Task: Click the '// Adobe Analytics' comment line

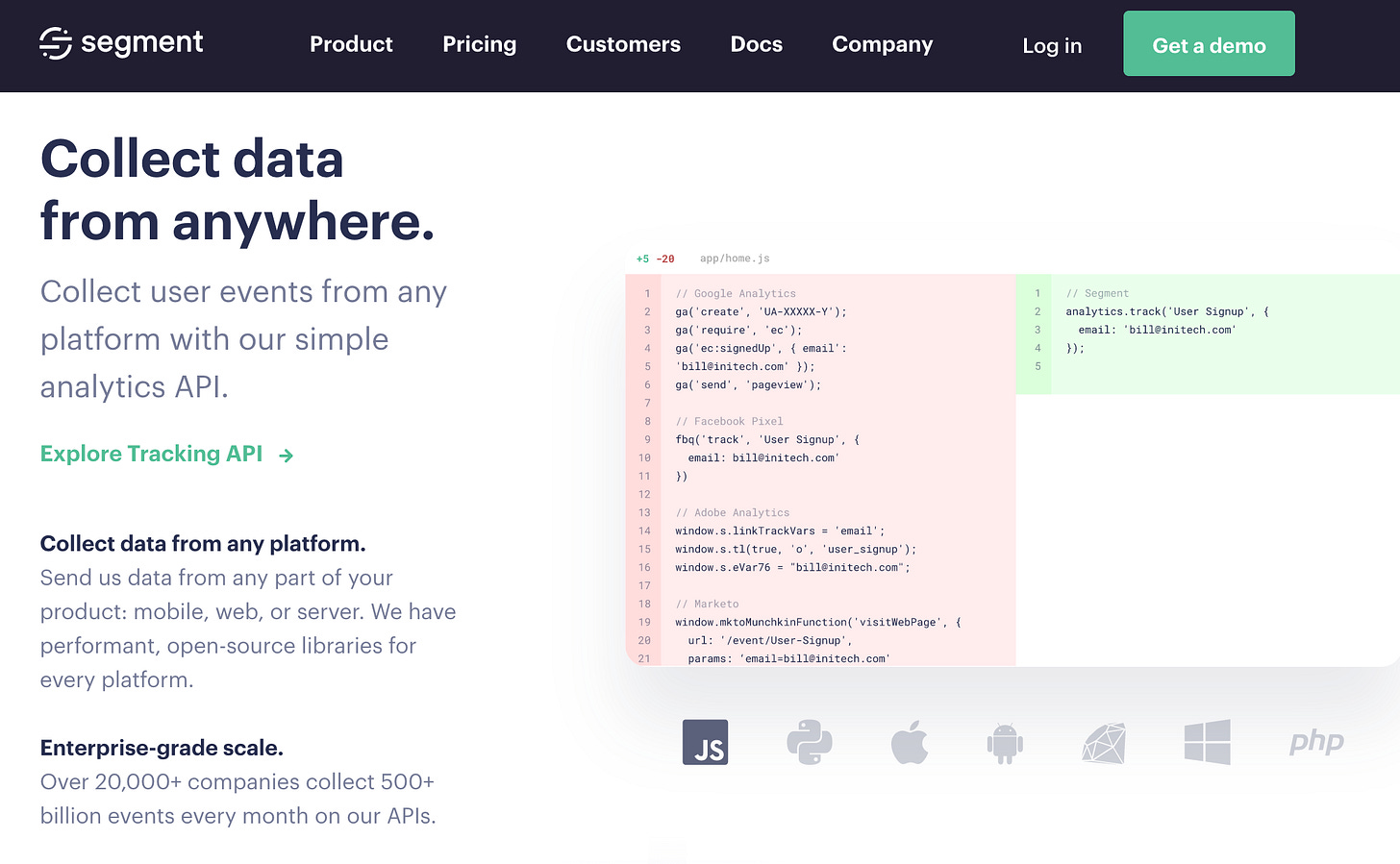Action: tap(732, 512)
